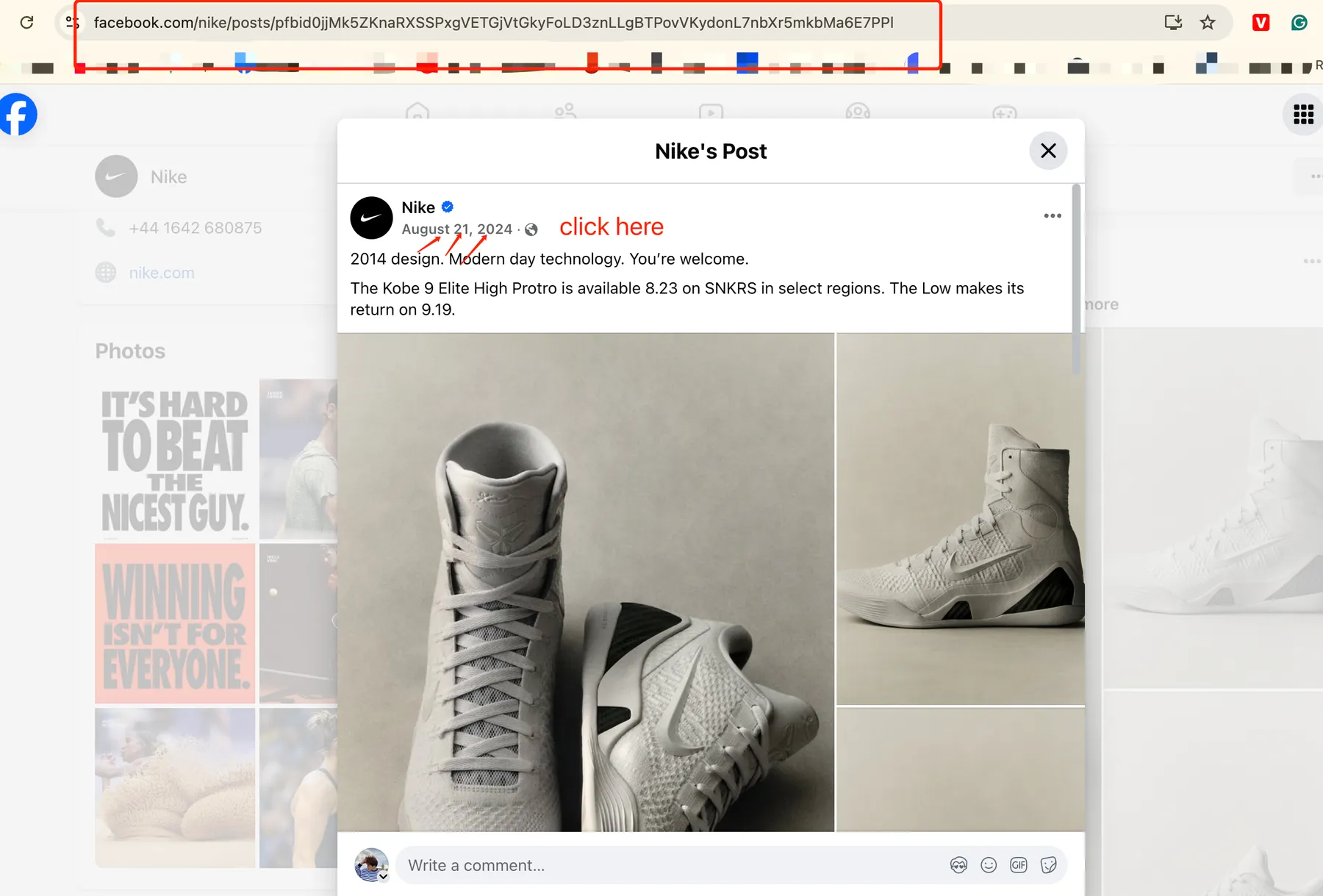The height and width of the screenshot is (896, 1323).
Task: Open the Groups tab in Facebook navigation
Action: pos(858,112)
